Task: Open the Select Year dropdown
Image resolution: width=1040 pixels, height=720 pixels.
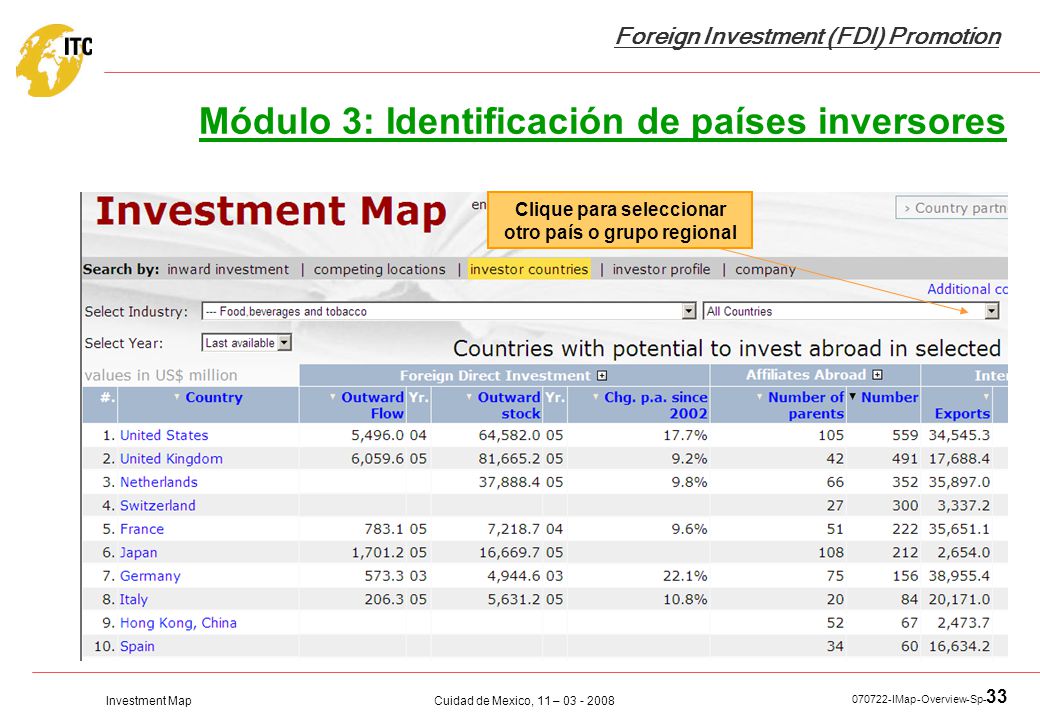Action: [x=246, y=343]
